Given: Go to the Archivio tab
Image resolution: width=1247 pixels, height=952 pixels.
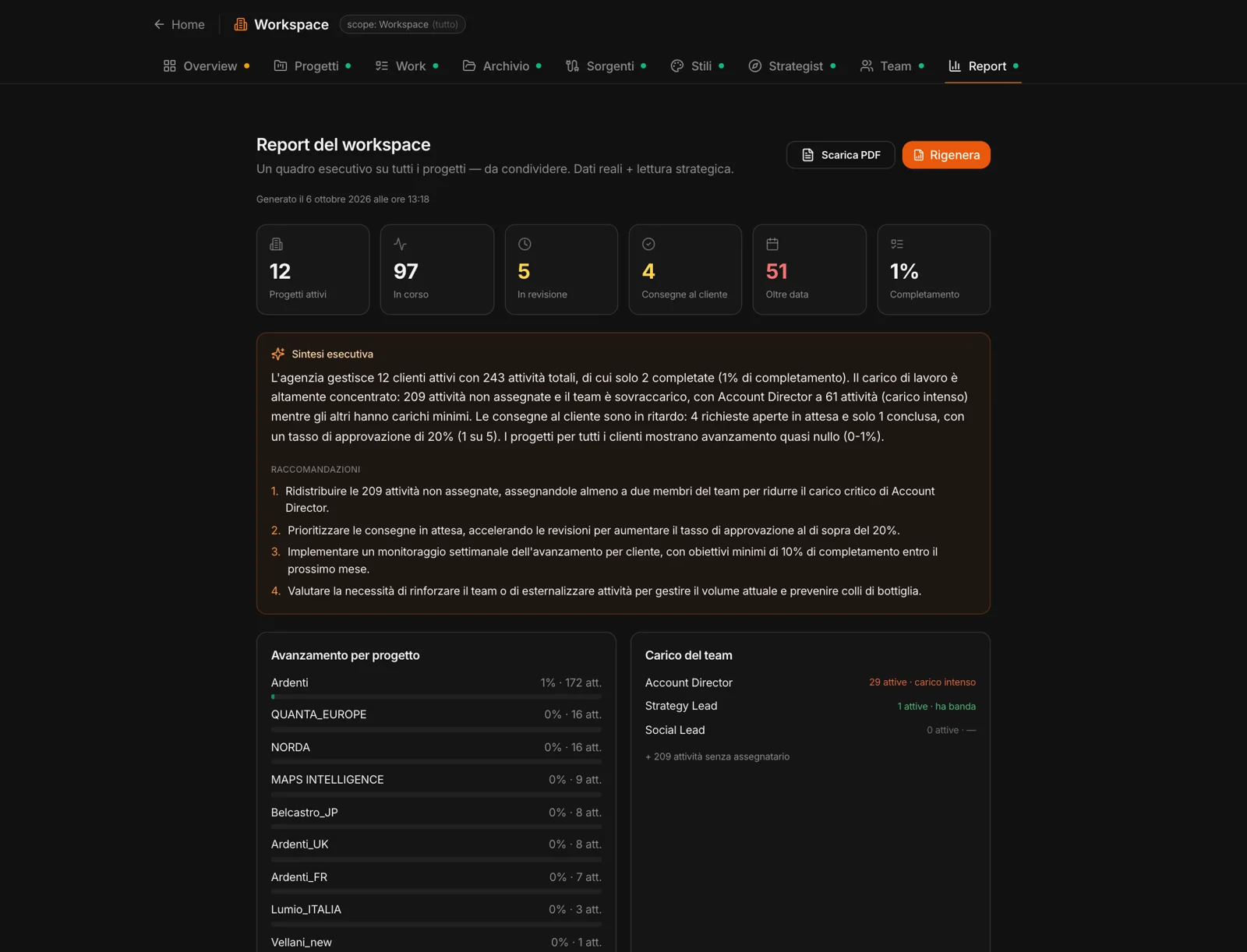Looking at the screenshot, I should click(501, 66).
